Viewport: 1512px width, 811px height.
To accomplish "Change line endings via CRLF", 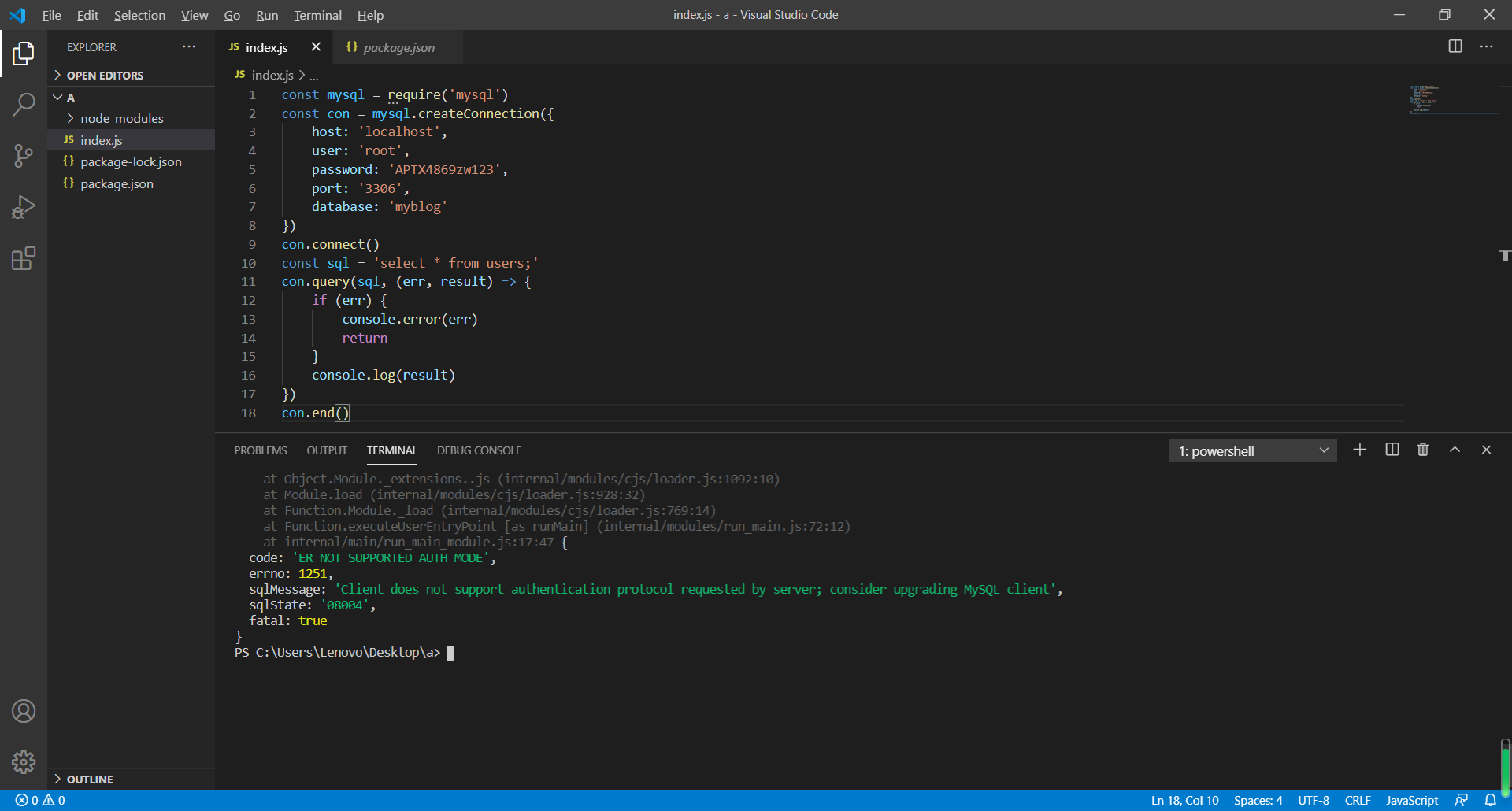I will 1358,800.
